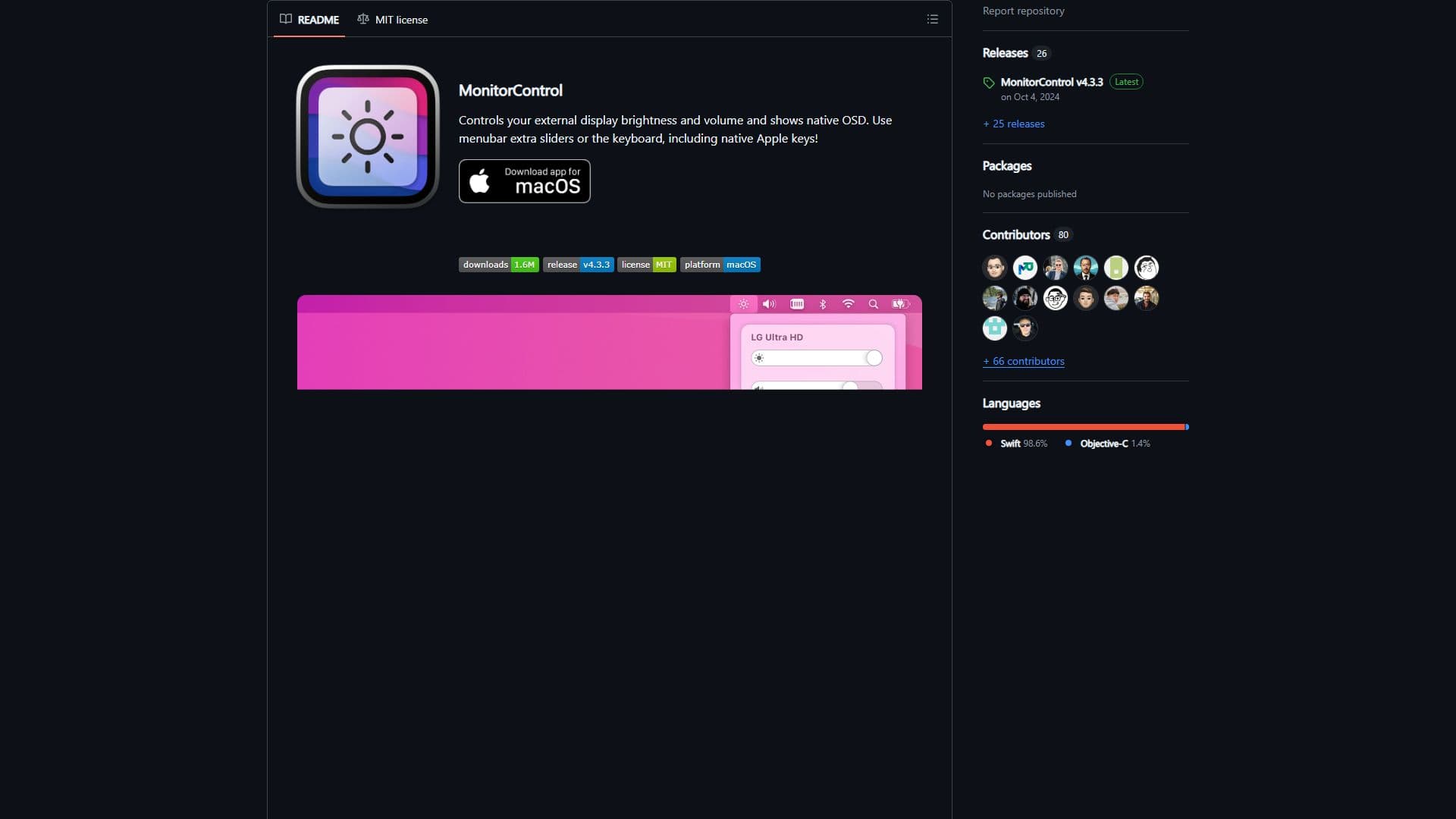Click the cartoon face with glasses avatar
This screenshot has height=819, width=1456.
tap(1056, 298)
